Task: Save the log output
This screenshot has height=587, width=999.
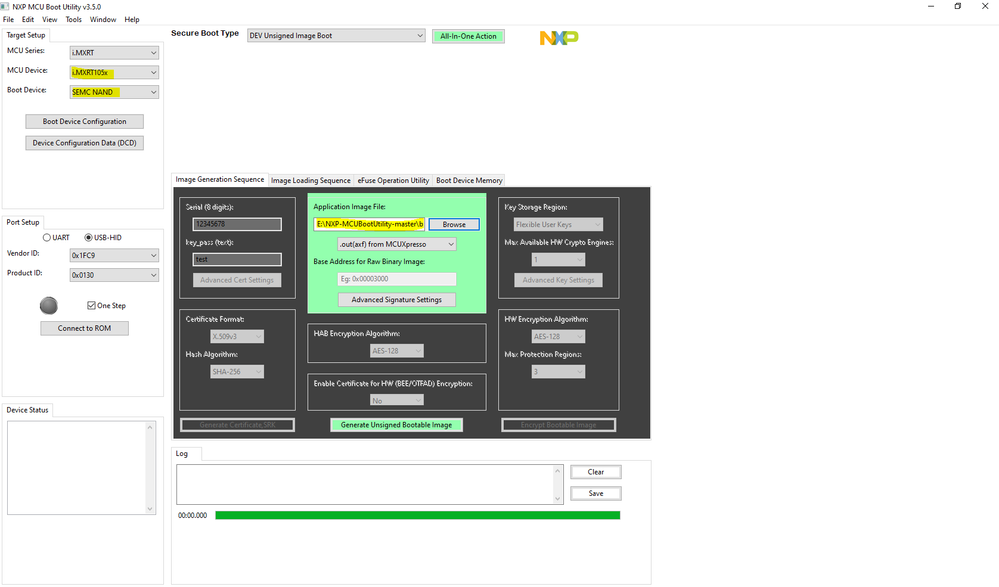Action: [596, 493]
